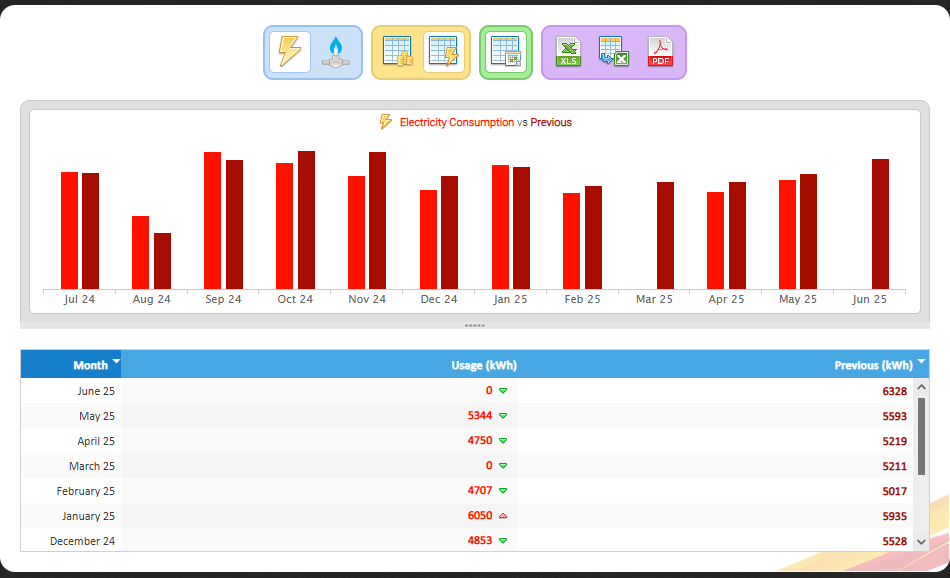Select the electricity lightning bolt icon
The height and width of the screenshot is (578, 950).
click(290, 51)
